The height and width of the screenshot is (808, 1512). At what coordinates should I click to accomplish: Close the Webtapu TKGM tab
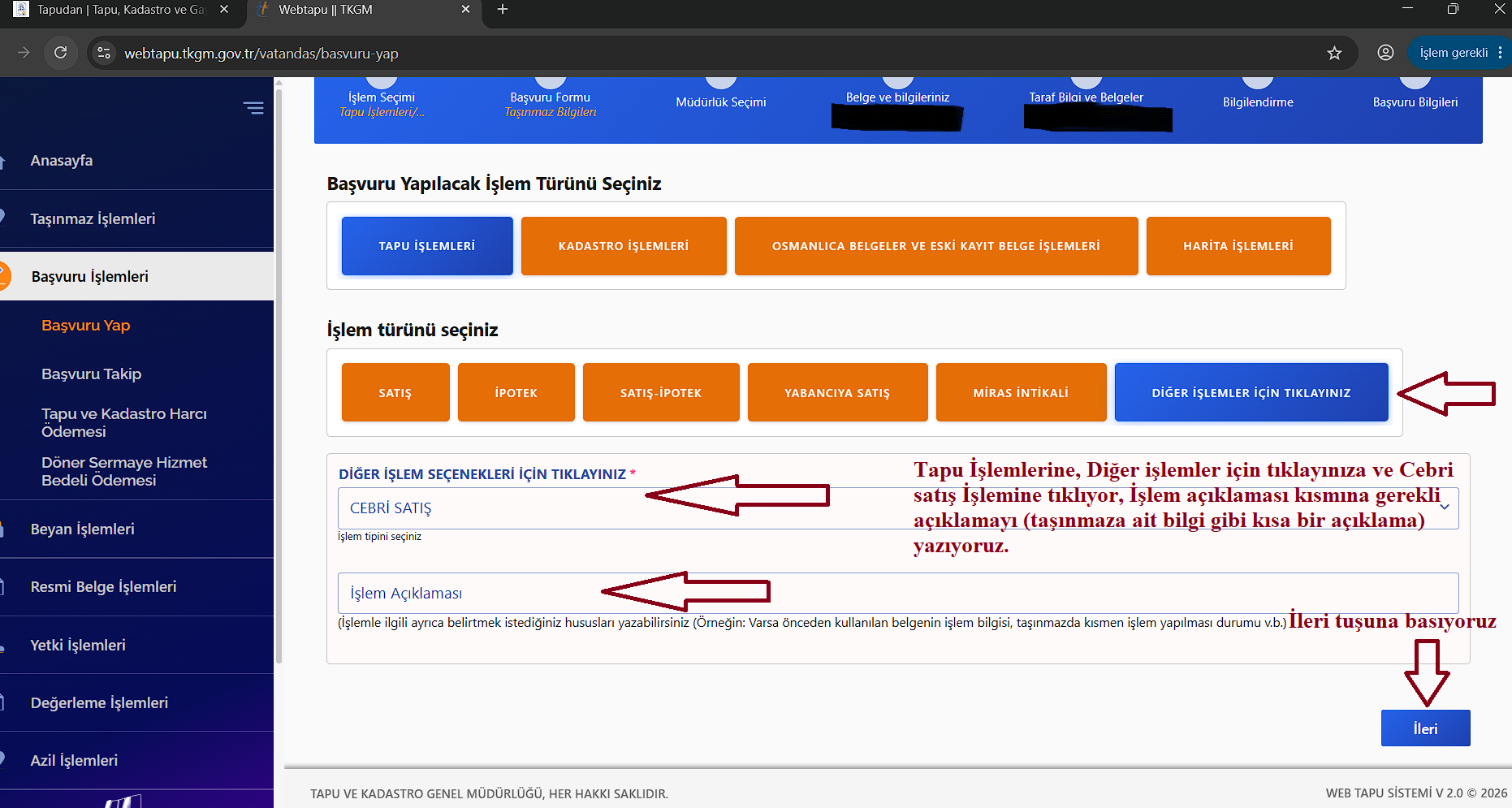(x=465, y=10)
